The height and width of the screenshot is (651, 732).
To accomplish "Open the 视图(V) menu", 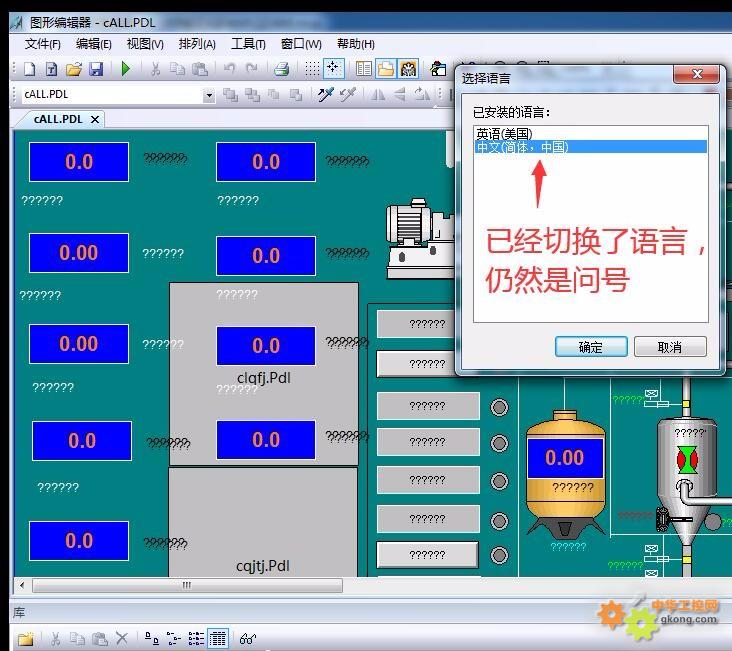I will pos(145,44).
